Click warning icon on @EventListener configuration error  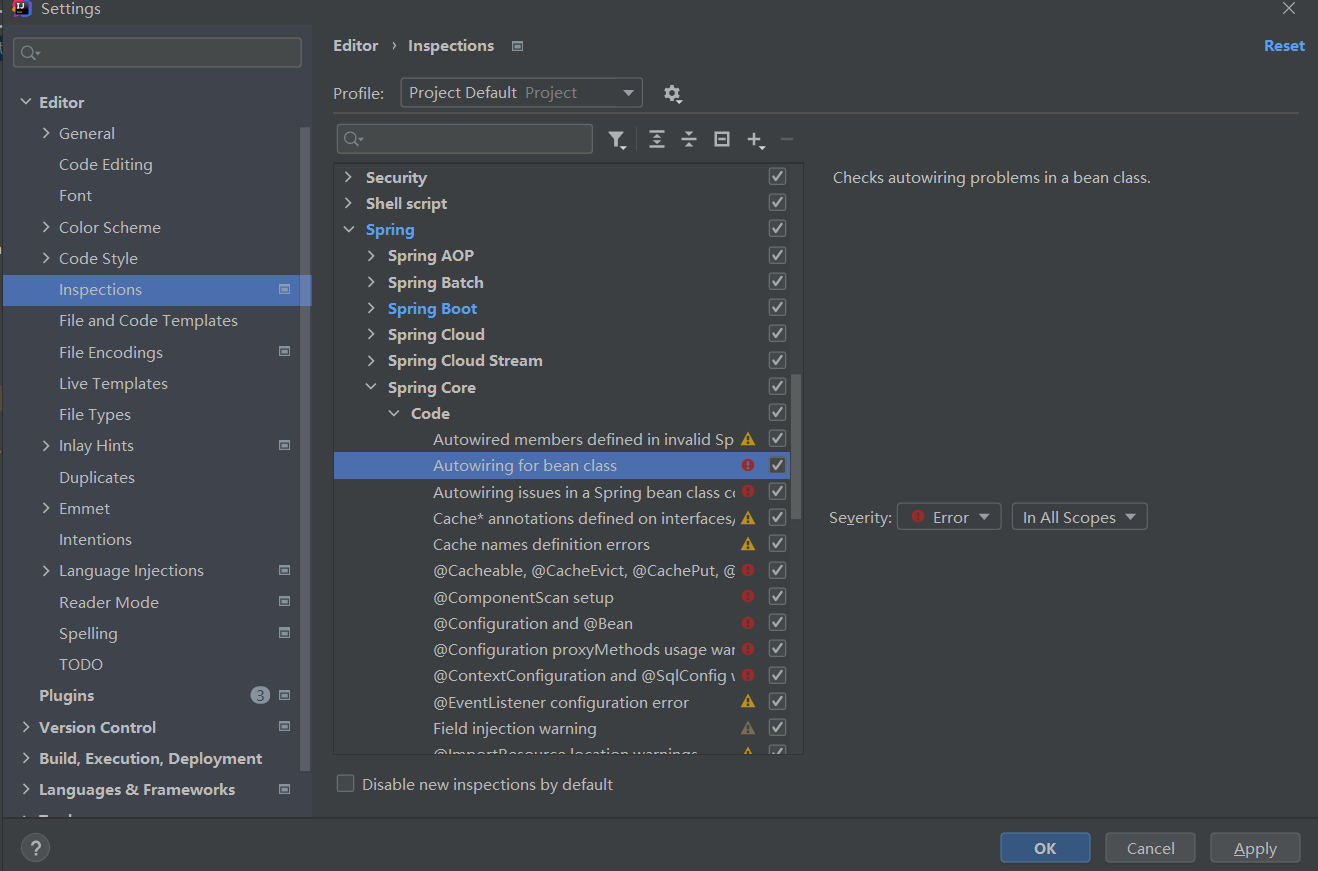tap(748, 702)
